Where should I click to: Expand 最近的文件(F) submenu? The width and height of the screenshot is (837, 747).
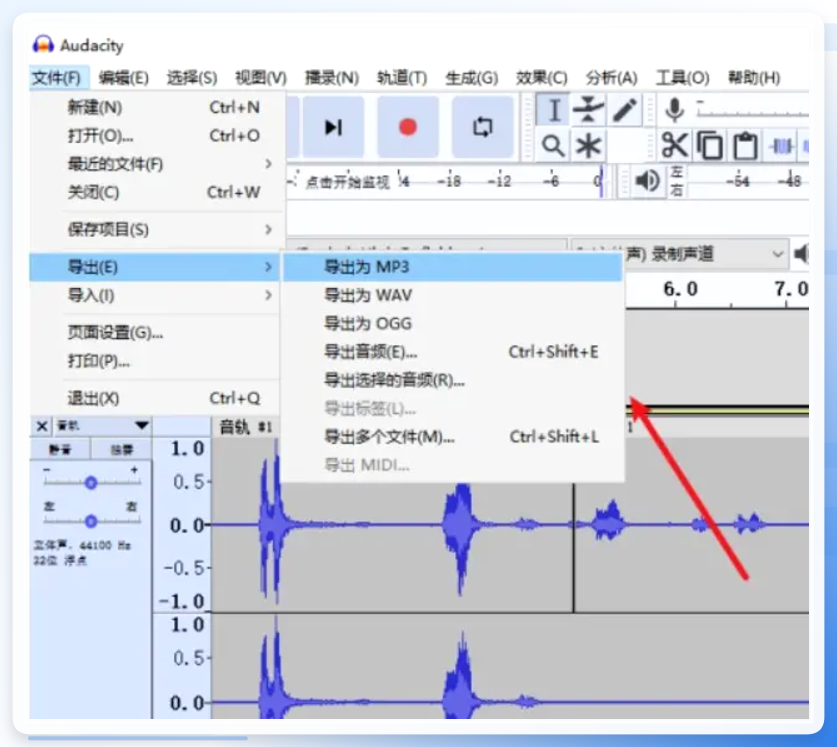[x=155, y=164]
